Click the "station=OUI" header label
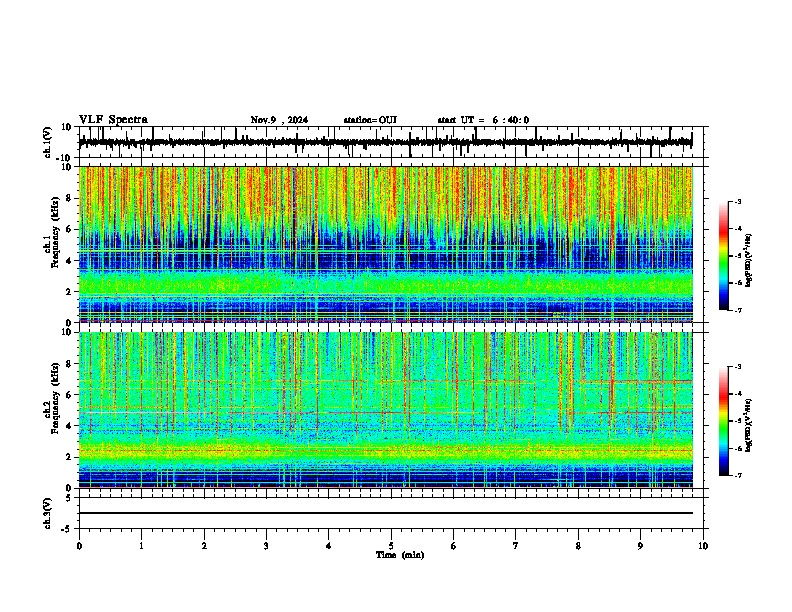 point(370,120)
